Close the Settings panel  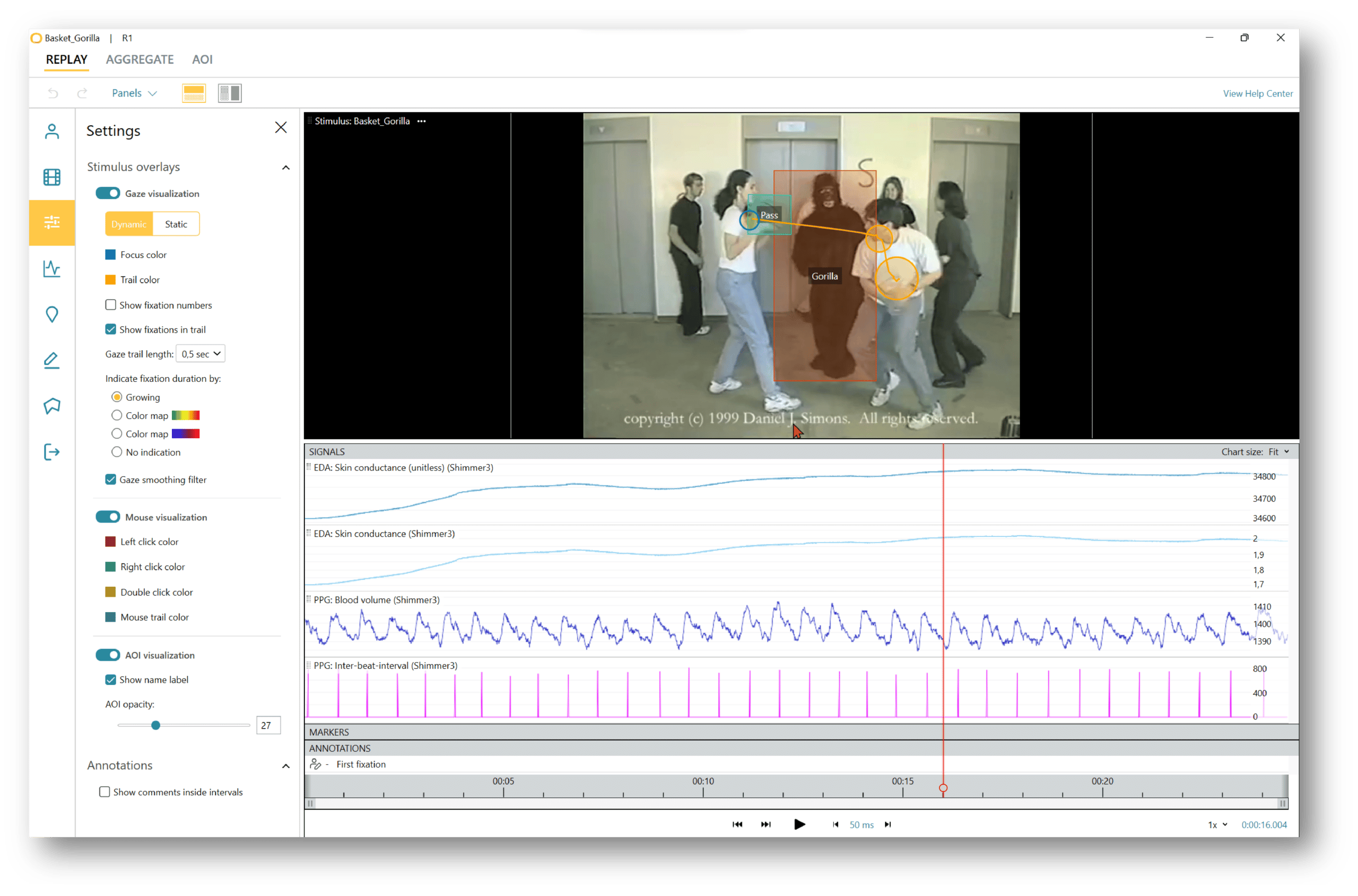coord(281,127)
